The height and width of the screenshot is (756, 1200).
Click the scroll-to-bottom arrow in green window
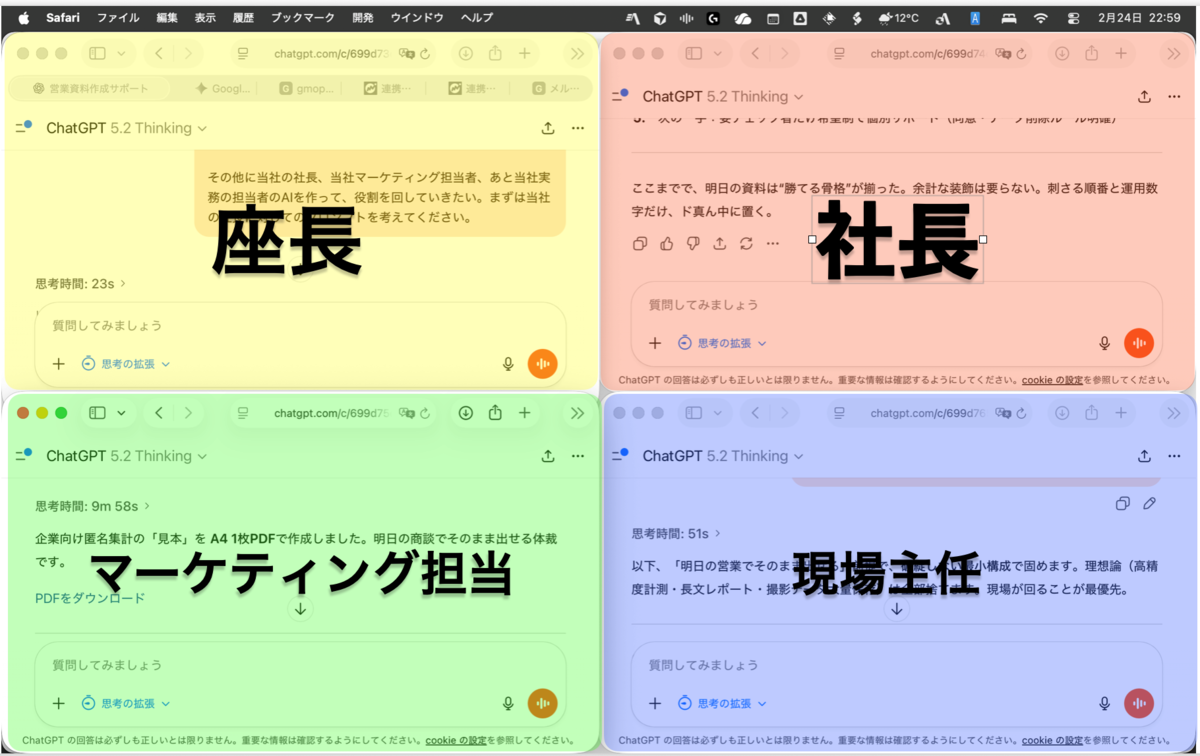click(x=300, y=609)
